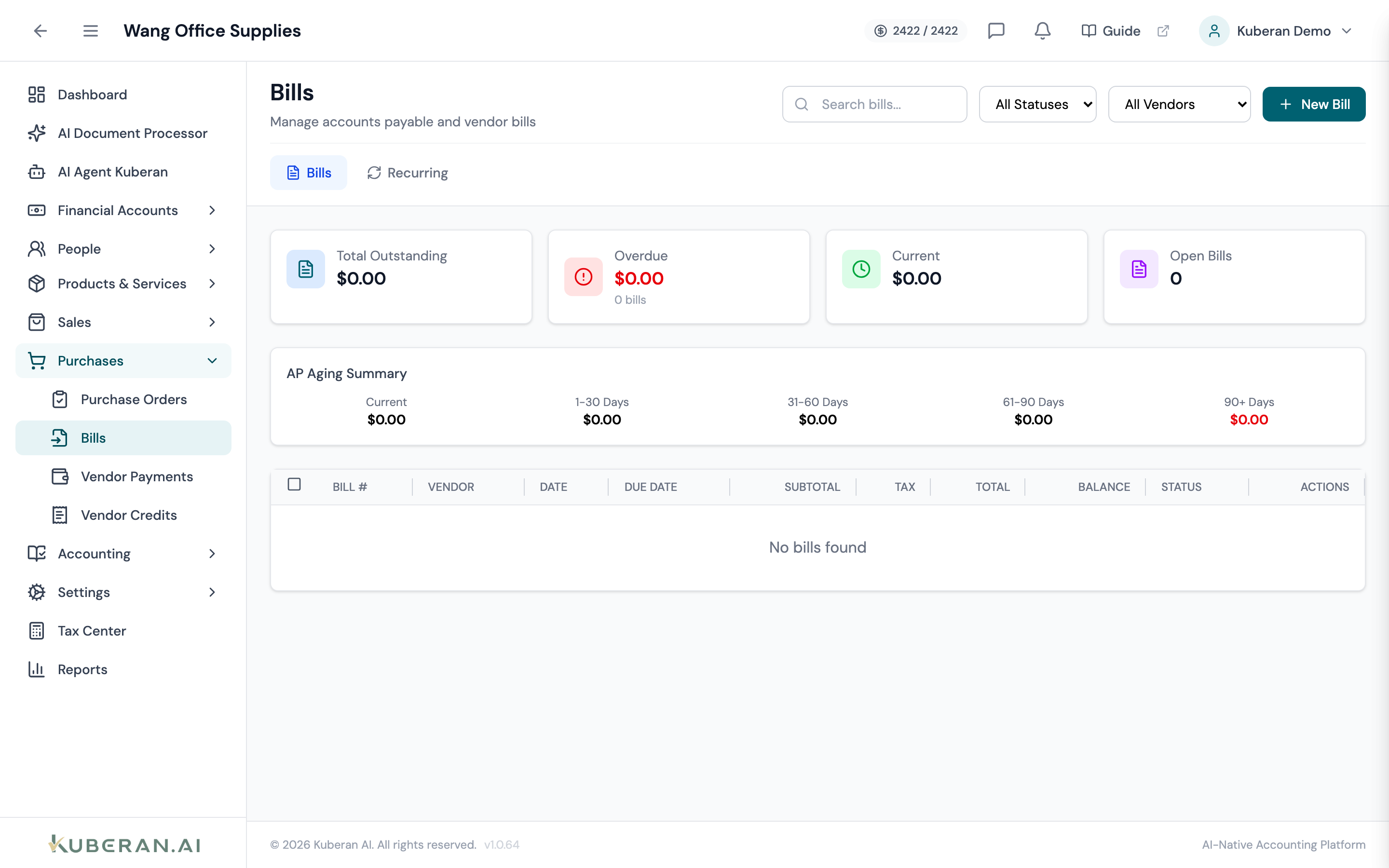Viewport: 1389px width, 868px height.
Task: Click the Reports bar chart icon
Action: 37,669
